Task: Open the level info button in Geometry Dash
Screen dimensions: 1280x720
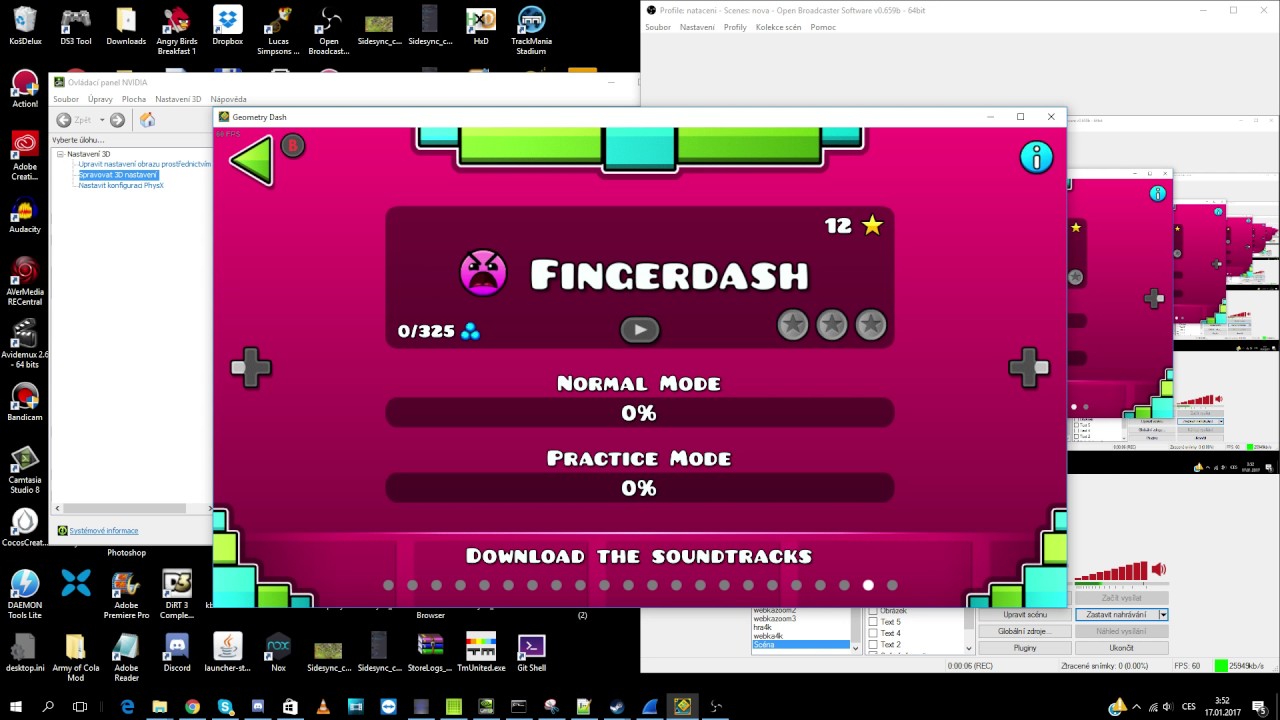Action: click(1036, 157)
